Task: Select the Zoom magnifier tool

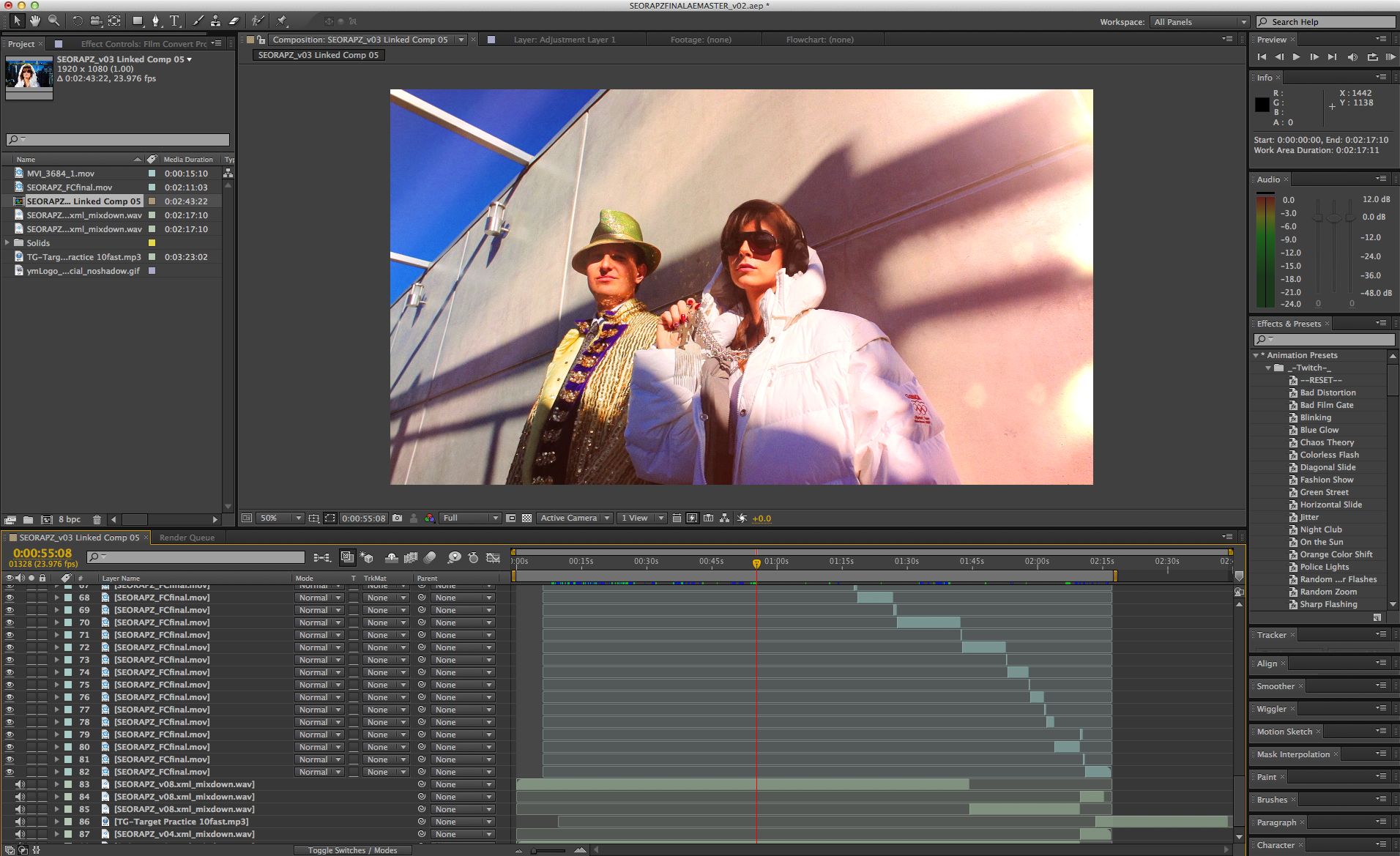Action: tap(53, 21)
